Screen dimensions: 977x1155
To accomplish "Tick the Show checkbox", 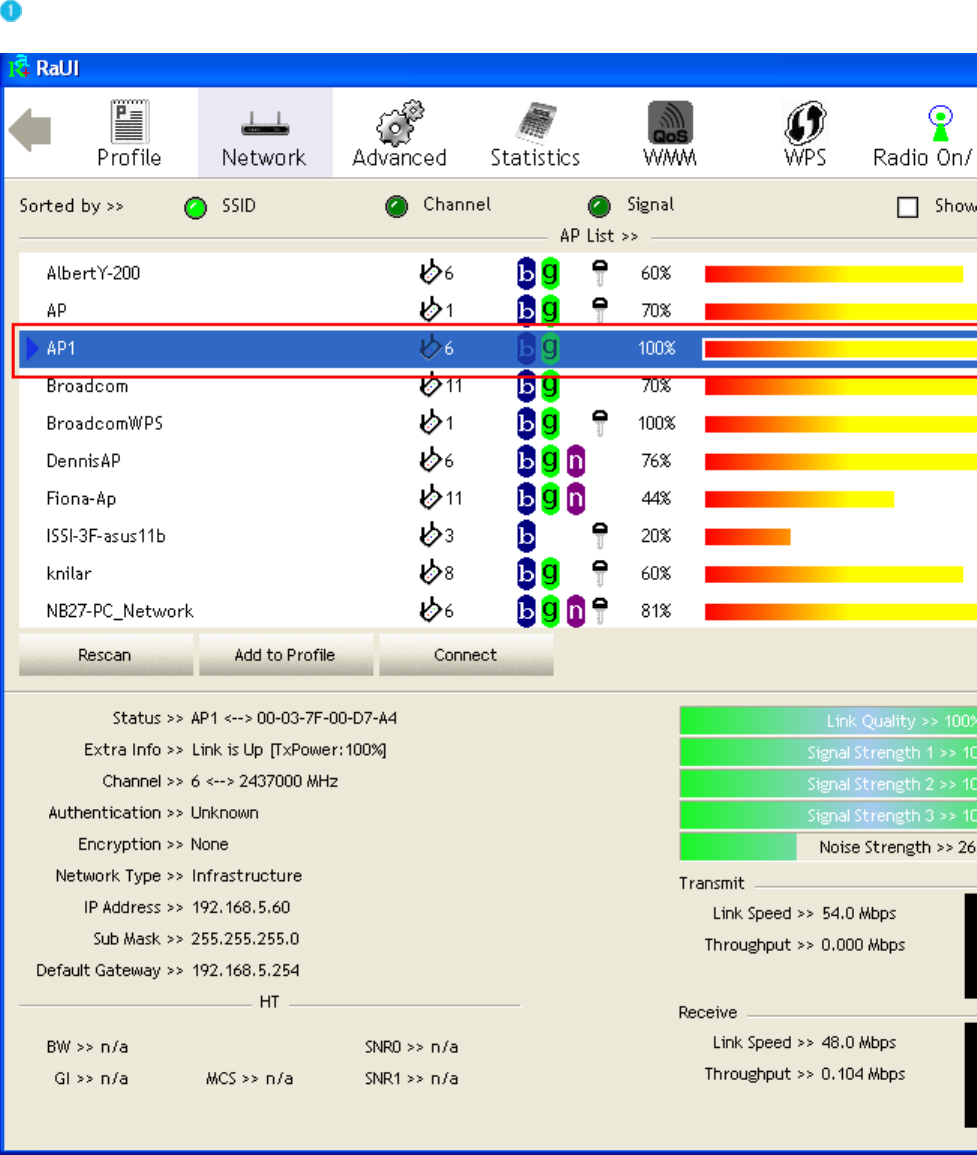I will (907, 207).
